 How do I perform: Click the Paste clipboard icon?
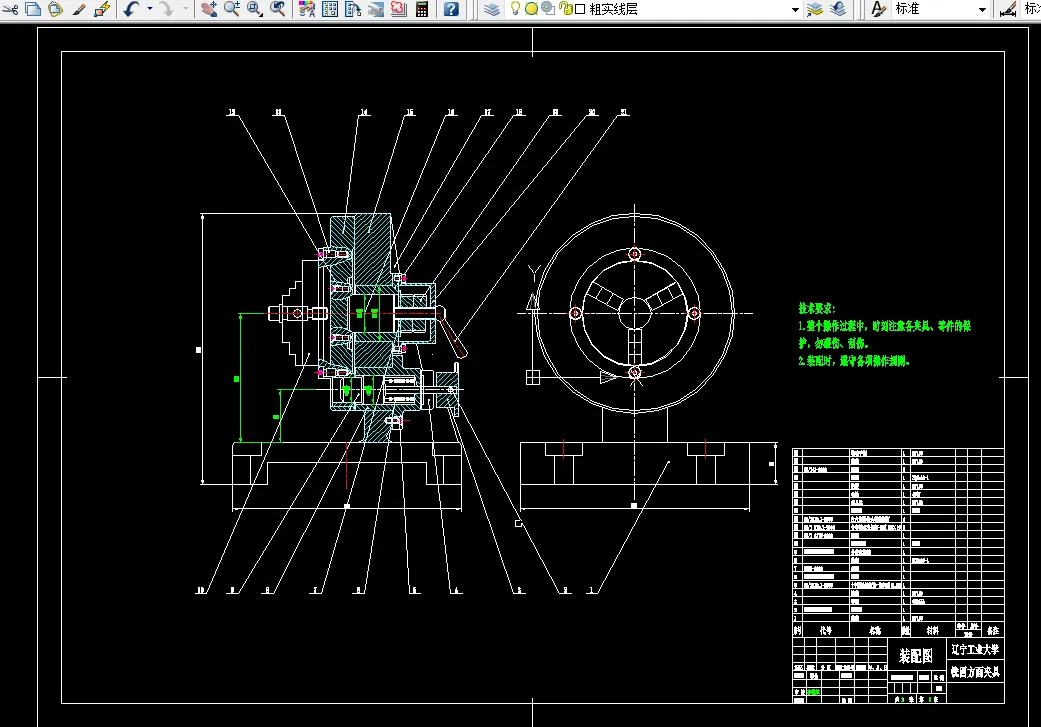55,9
